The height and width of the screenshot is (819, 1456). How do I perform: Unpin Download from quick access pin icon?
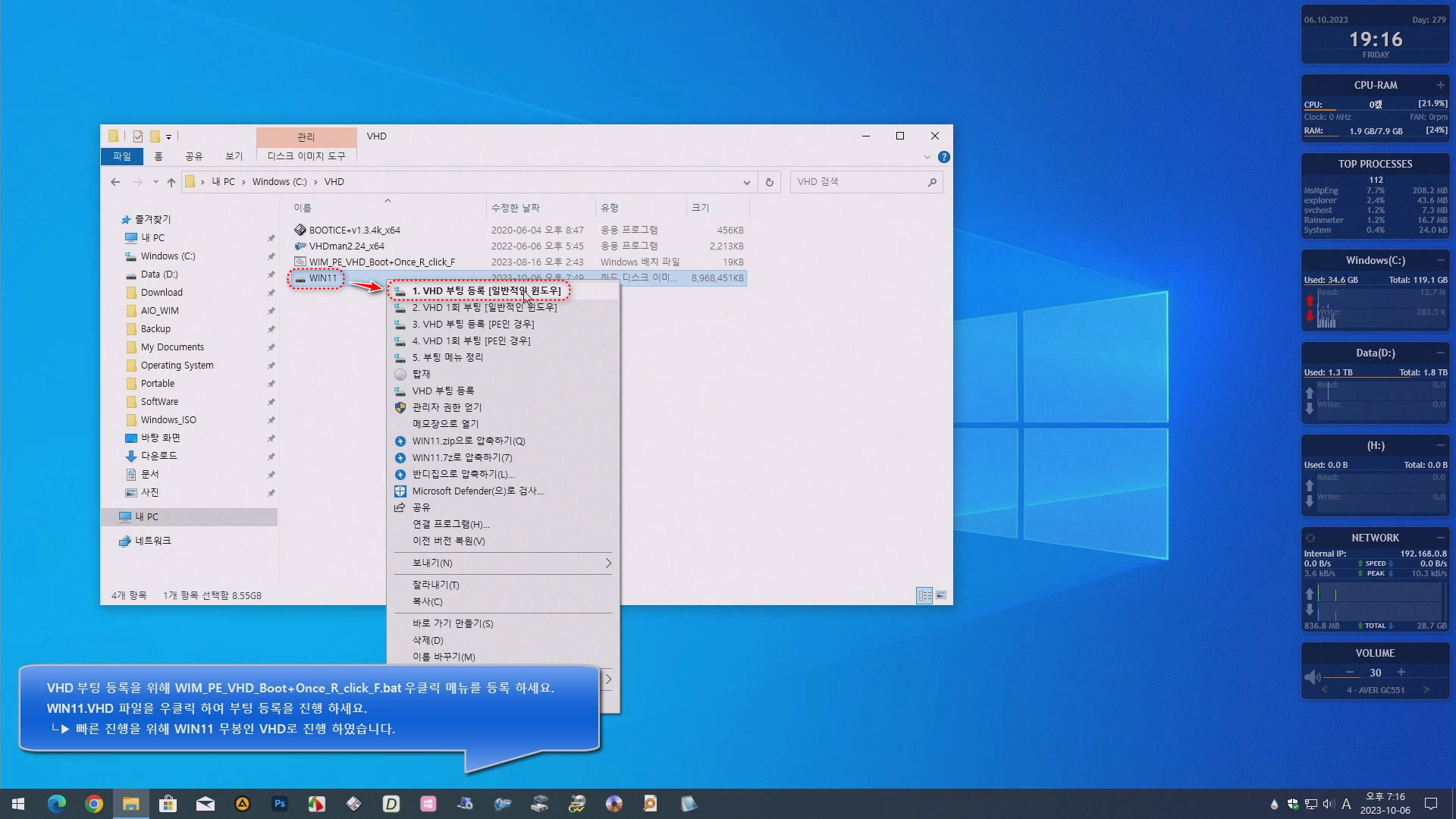coord(271,293)
